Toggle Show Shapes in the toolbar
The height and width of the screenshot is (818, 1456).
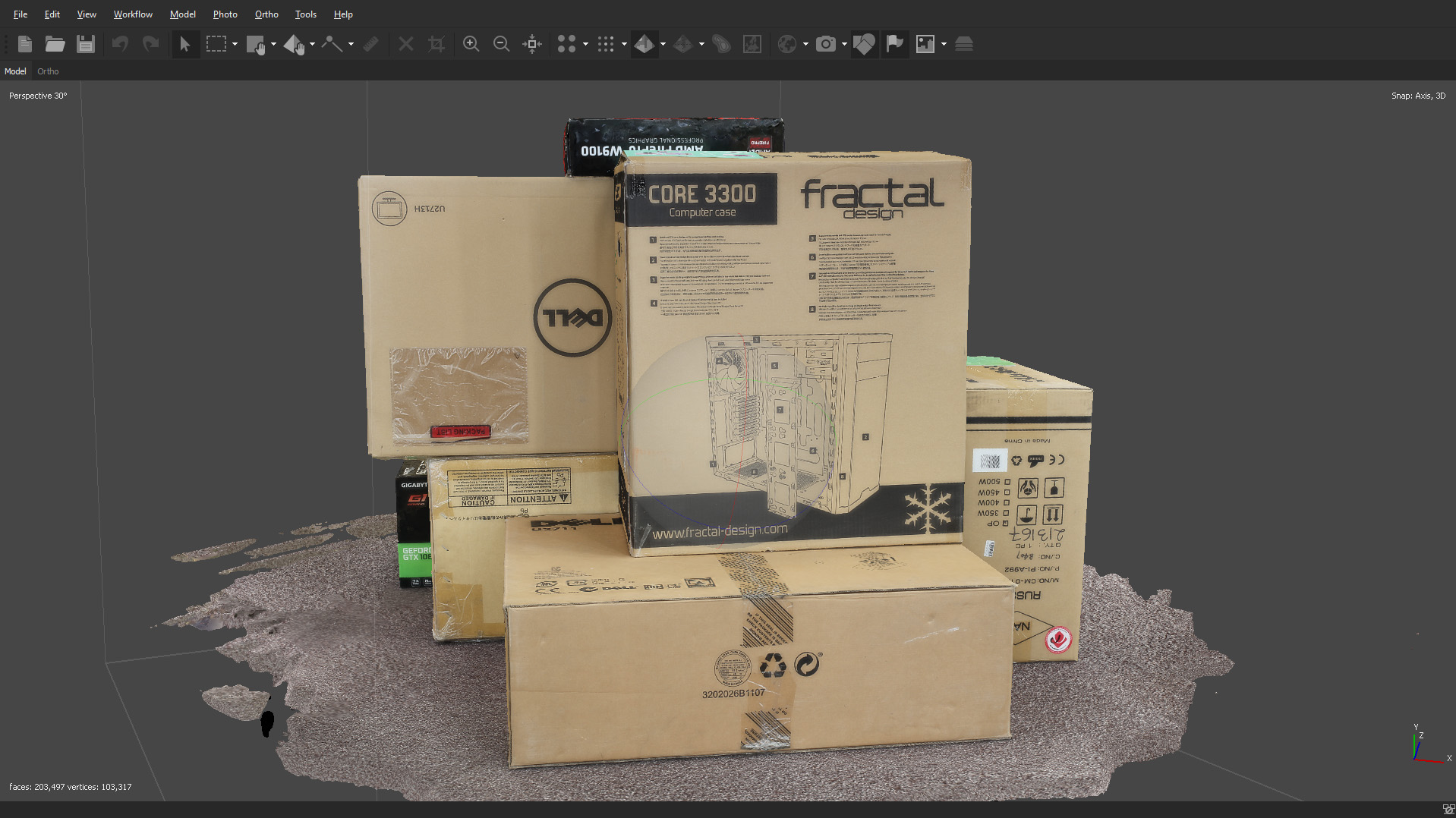864,44
